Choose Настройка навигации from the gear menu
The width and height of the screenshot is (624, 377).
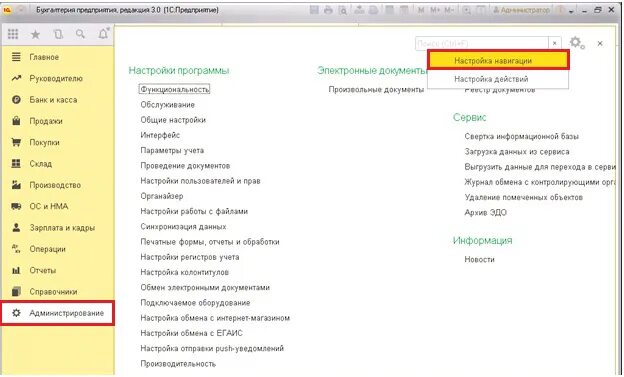(498, 61)
